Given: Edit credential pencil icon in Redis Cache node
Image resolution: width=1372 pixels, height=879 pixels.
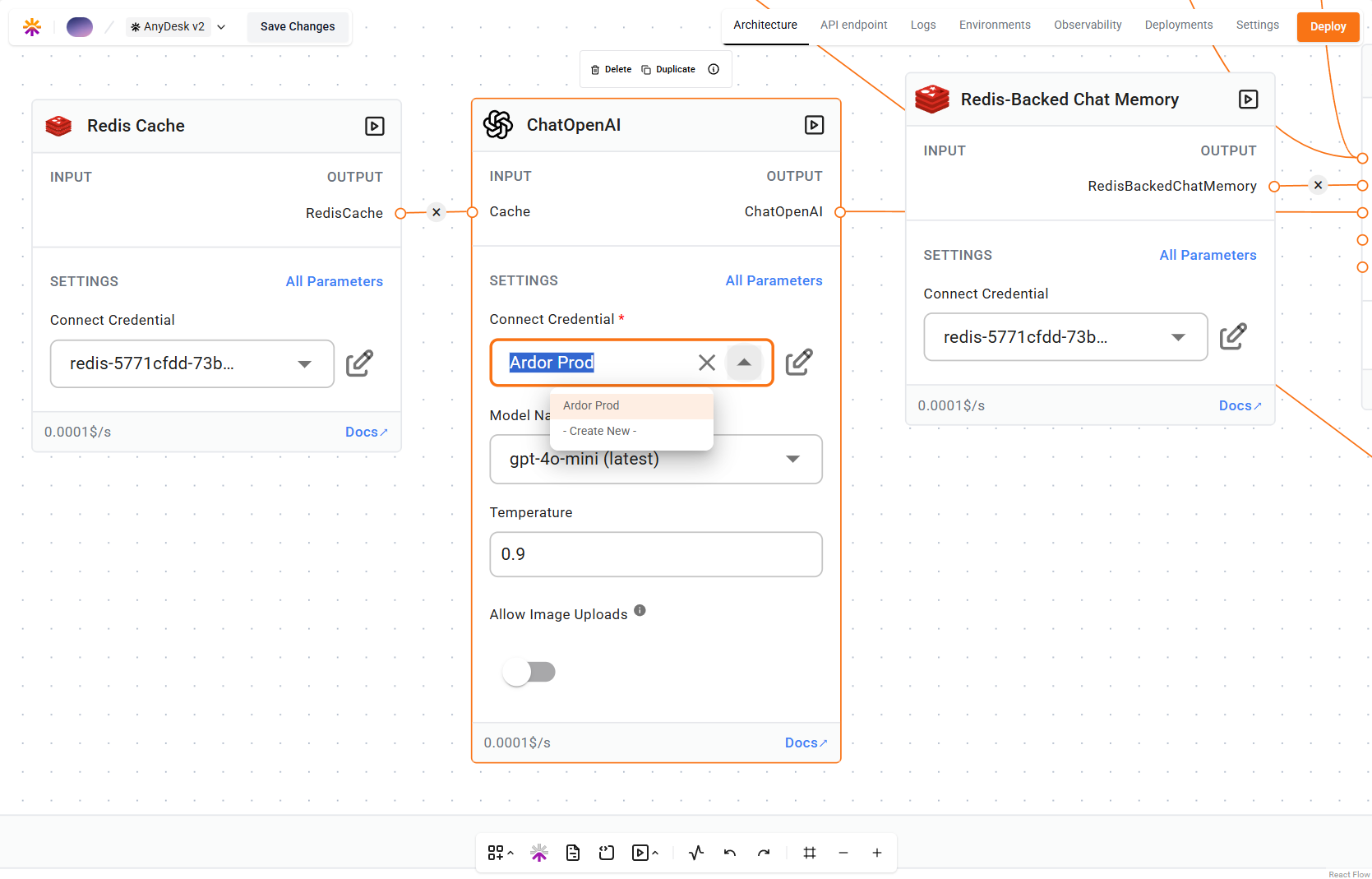Looking at the screenshot, I should click(359, 363).
